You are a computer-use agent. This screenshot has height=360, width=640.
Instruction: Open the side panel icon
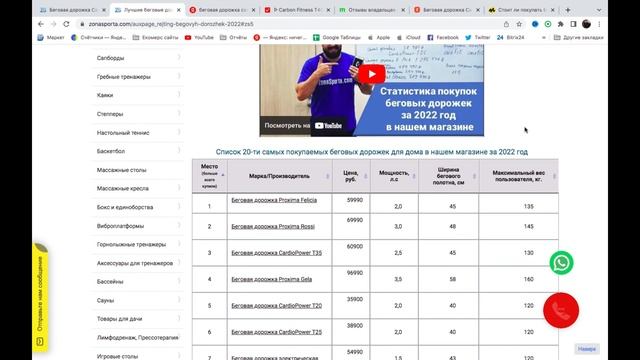573,24
